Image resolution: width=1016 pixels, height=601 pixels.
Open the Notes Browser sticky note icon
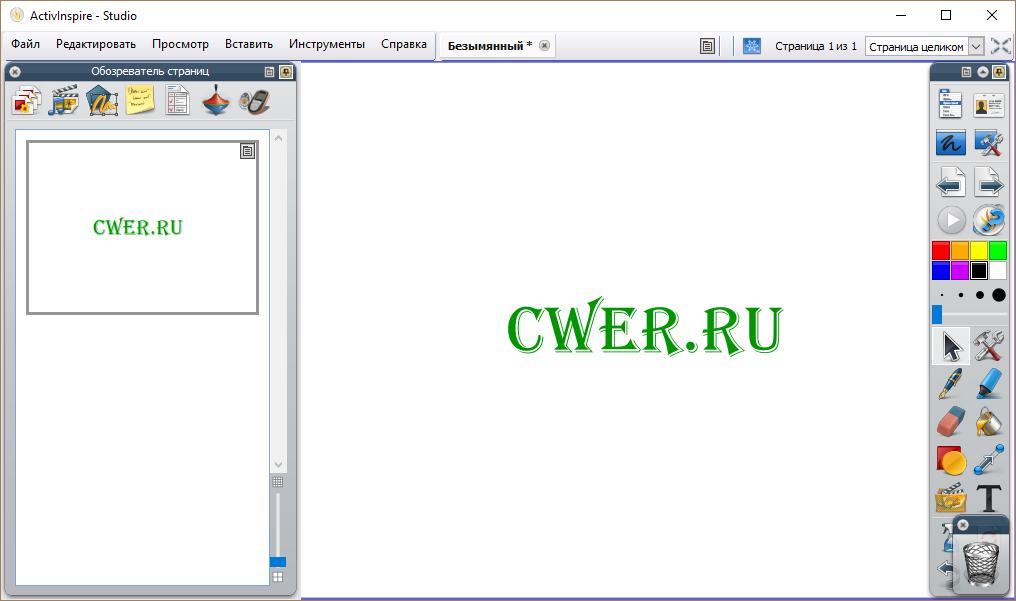click(x=140, y=100)
